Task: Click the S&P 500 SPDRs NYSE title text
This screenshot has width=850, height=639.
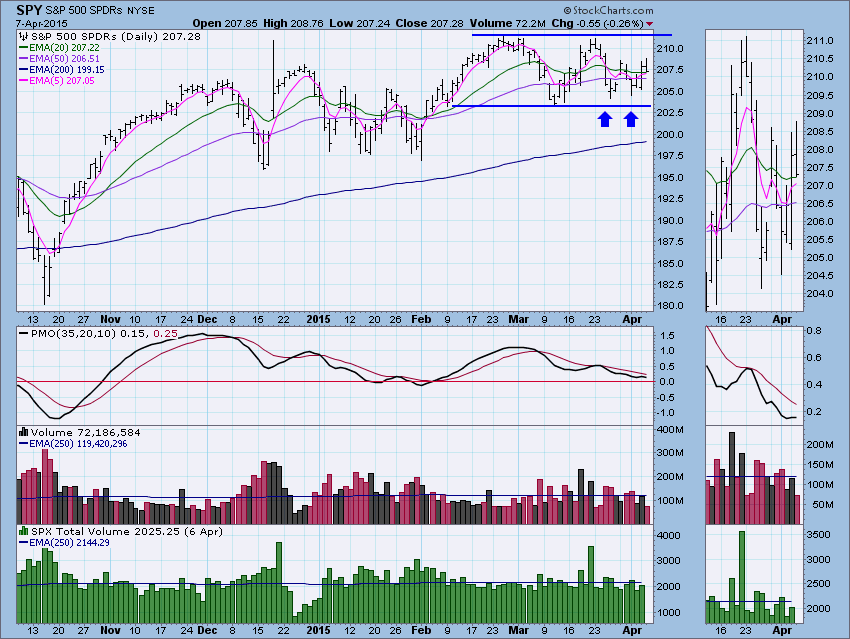Action: pos(100,11)
